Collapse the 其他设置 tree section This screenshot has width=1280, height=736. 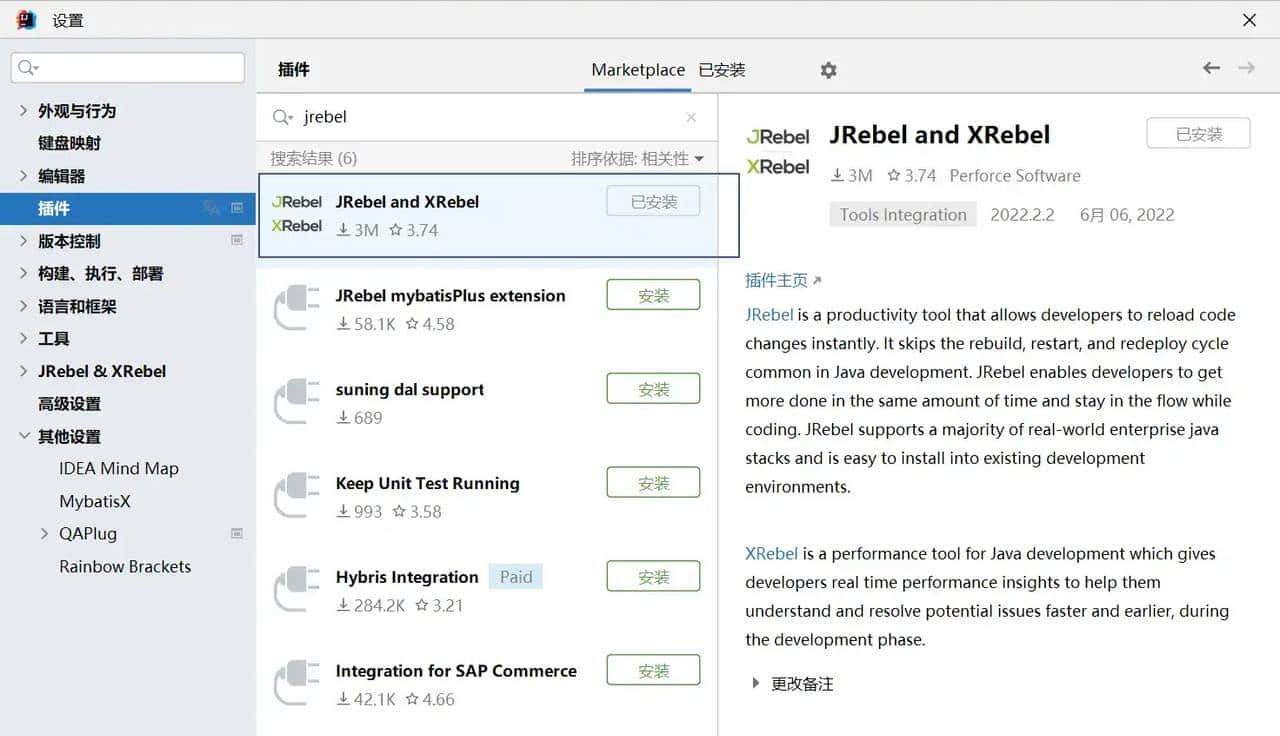pyautogui.click(x=23, y=437)
